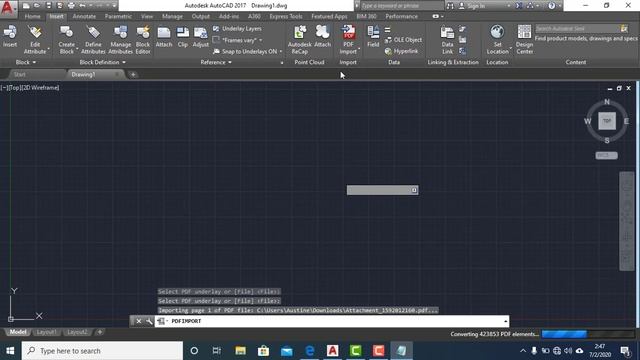640x360 pixels.
Task: Expand the Reference panel dropdown
Action: pos(216,62)
